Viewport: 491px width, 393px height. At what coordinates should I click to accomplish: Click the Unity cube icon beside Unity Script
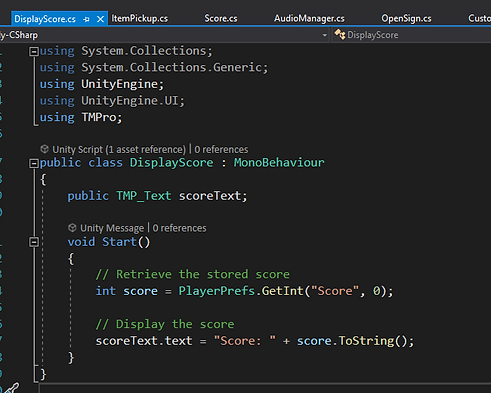44,149
